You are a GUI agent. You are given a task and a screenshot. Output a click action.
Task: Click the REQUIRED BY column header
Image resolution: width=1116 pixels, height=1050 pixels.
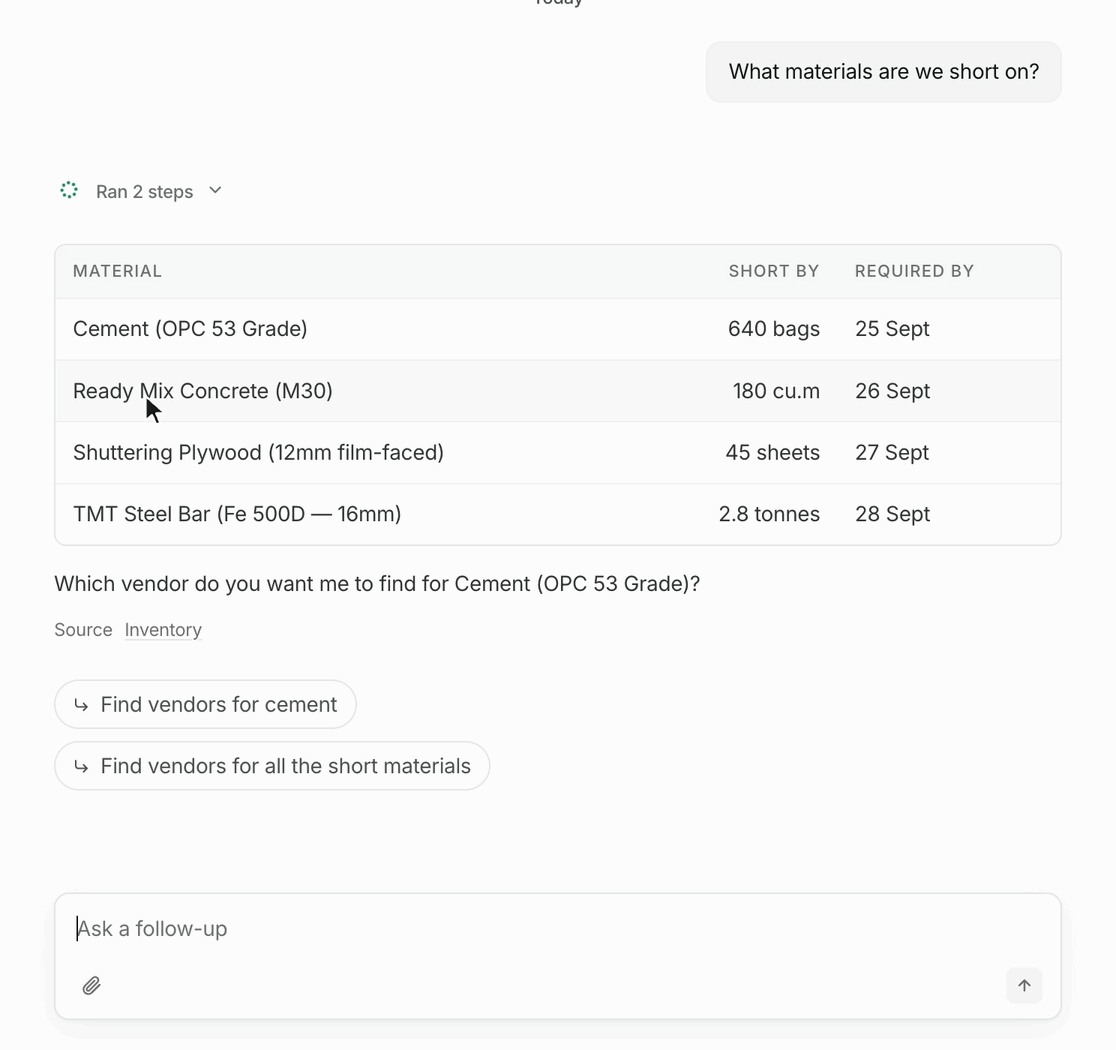914,271
